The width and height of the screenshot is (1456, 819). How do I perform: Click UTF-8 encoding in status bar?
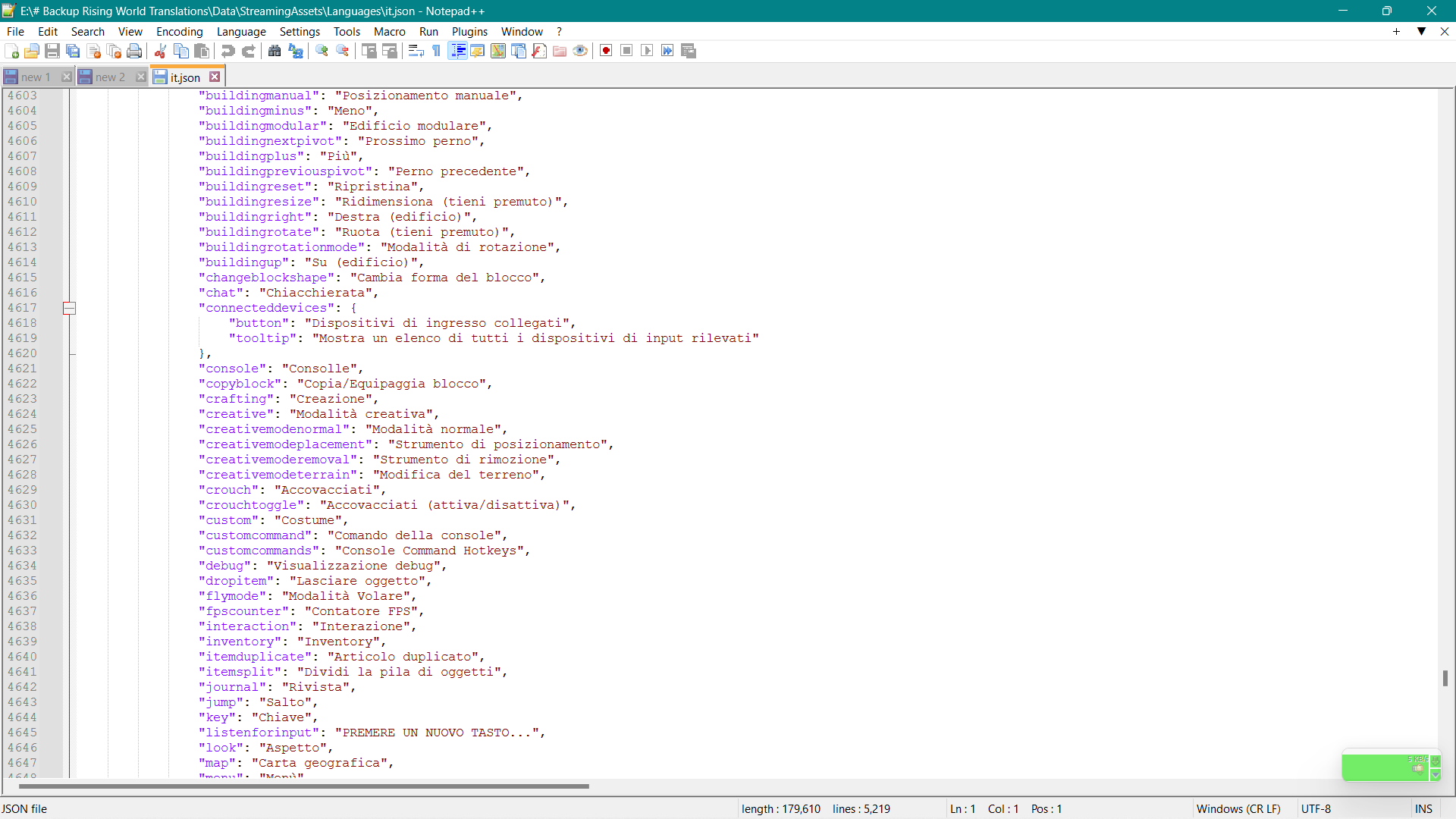click(1316, 809)
